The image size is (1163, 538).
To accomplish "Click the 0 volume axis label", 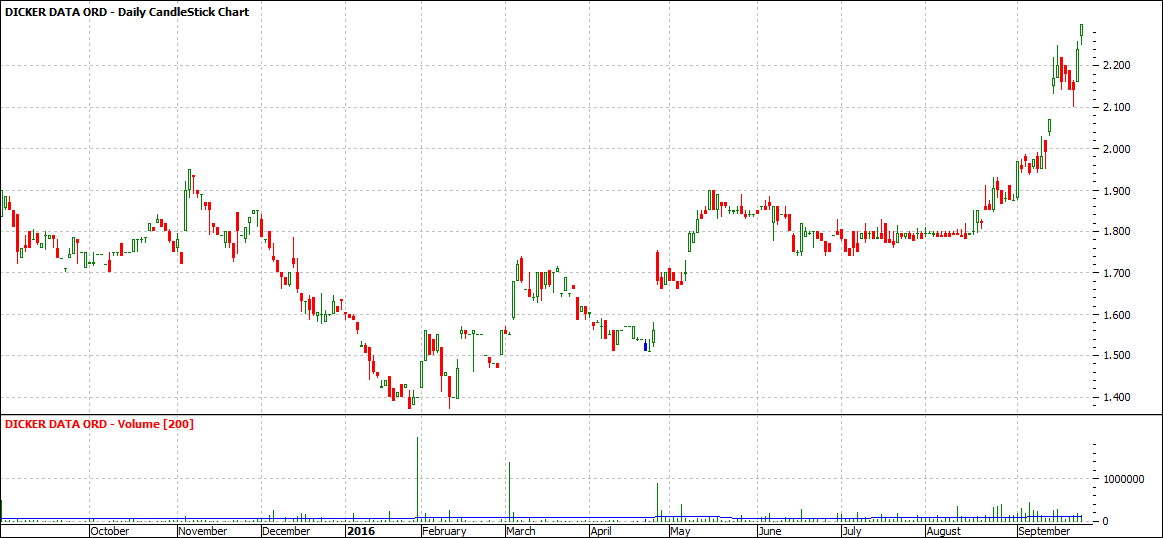I will [1104, 521].
